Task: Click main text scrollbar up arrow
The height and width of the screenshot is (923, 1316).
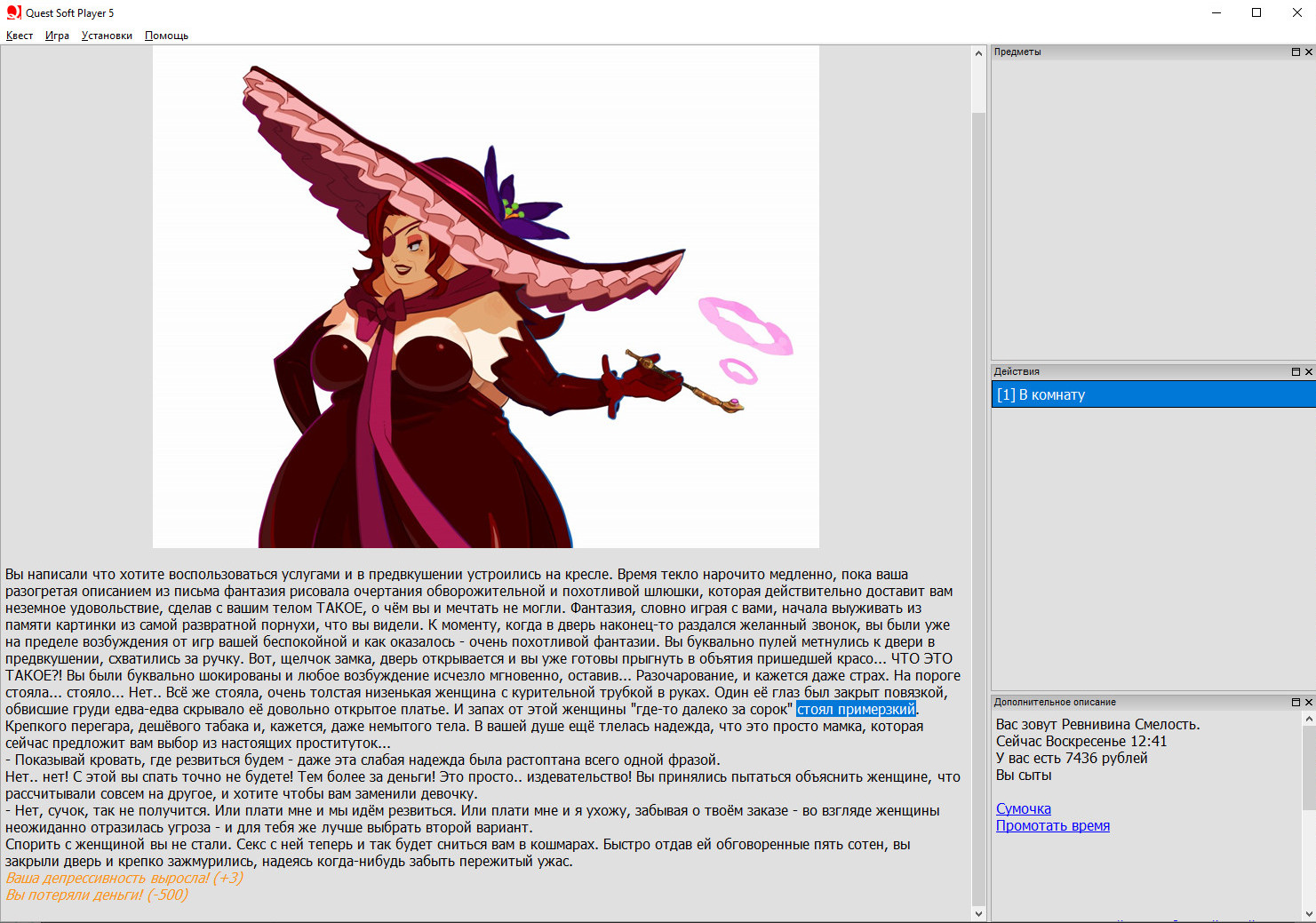Action: 978,53
